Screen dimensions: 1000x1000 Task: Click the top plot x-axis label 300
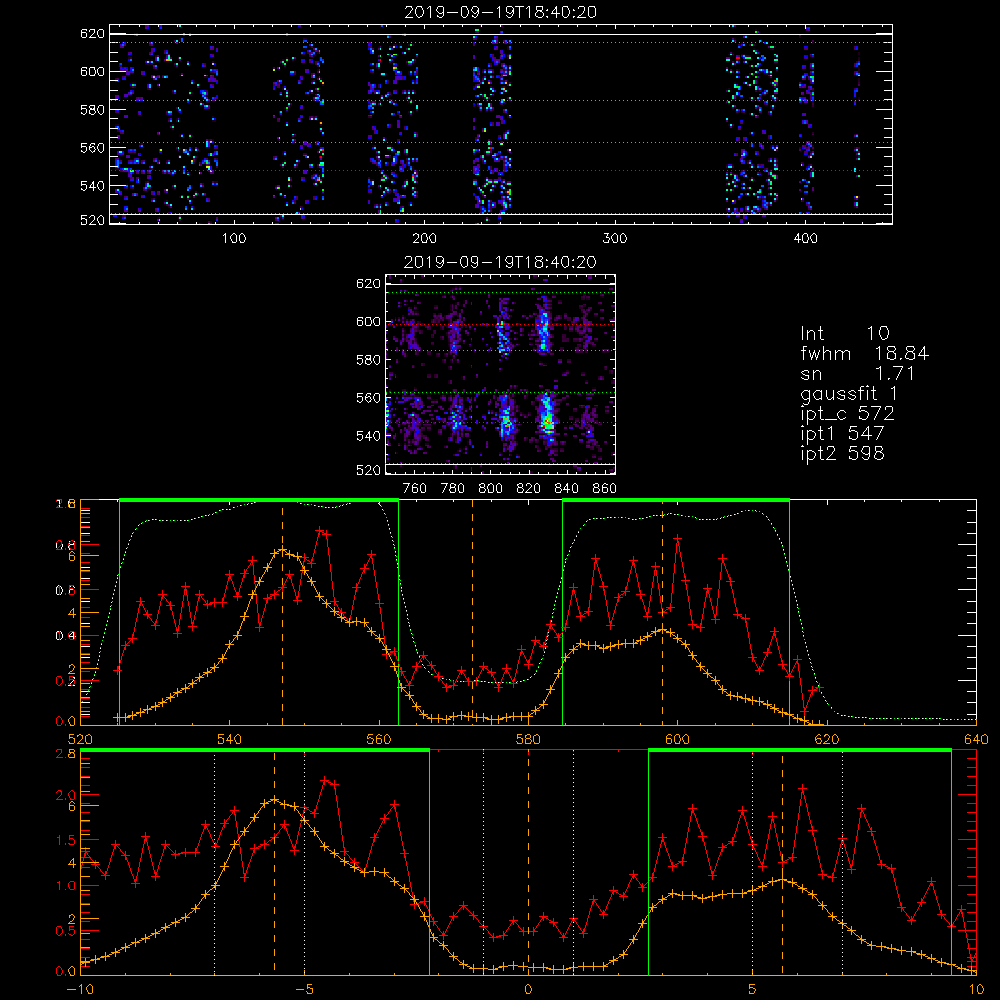[x=615, y=239]
